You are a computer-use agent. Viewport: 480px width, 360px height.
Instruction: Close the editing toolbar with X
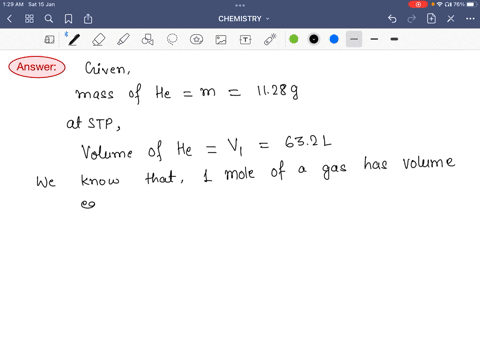[x=451, y=19]
